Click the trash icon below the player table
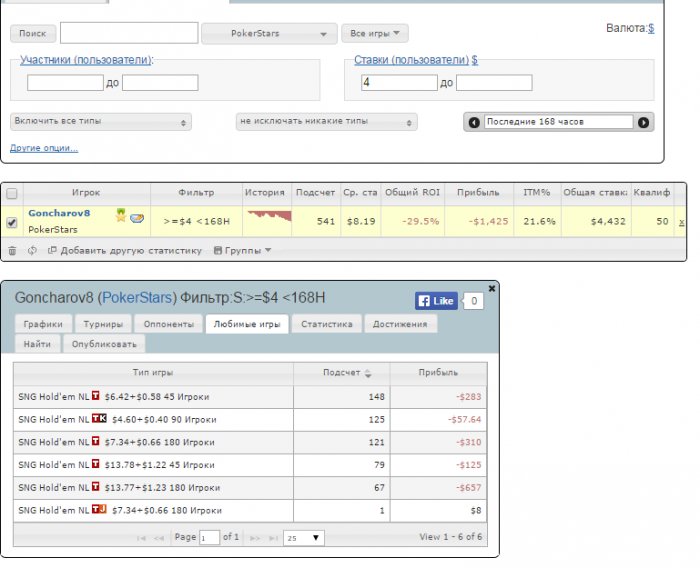 (12, 250)
